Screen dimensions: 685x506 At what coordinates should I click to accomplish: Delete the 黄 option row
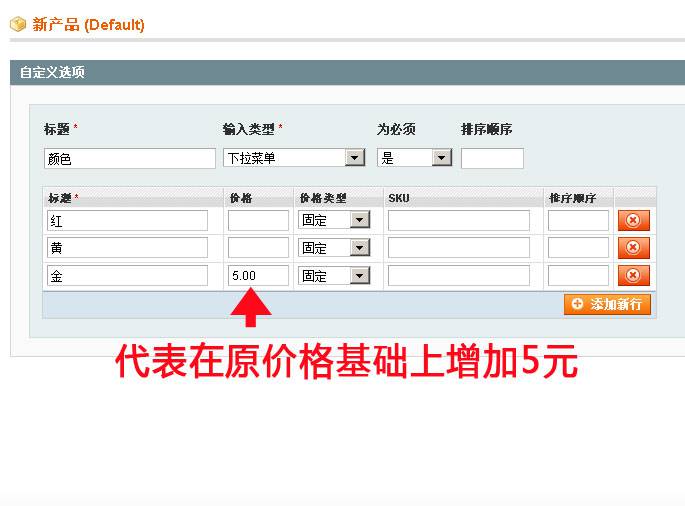coord(633,248)
